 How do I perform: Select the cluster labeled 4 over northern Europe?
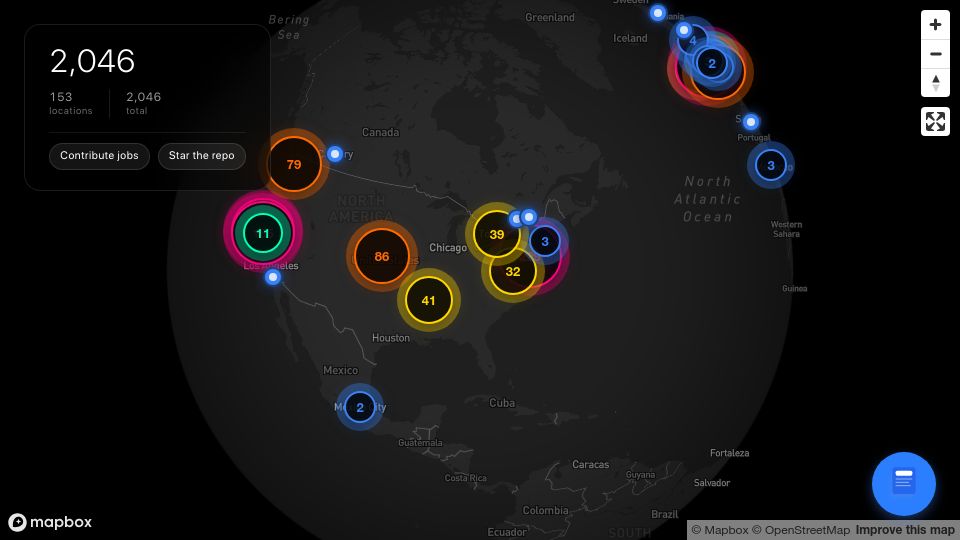pyautogui.click(x=693, y=41)
